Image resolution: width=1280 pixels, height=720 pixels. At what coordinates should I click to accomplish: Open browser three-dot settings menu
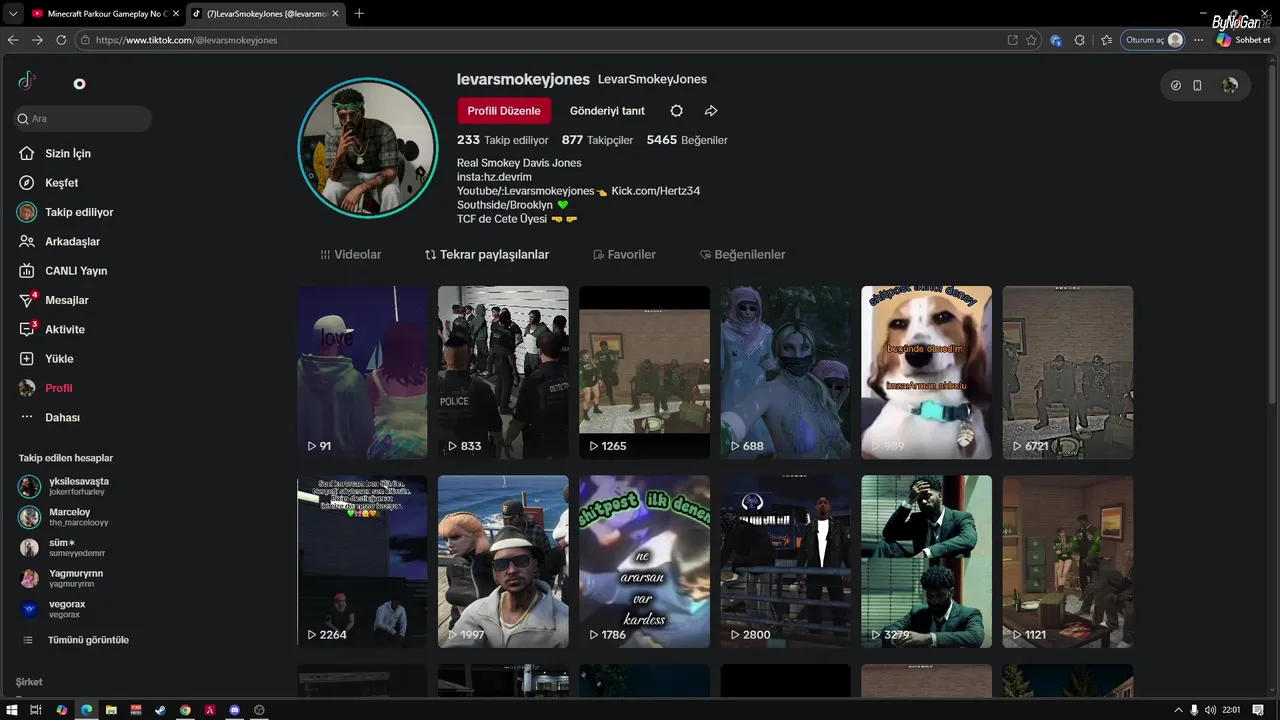coord(1200,40)
